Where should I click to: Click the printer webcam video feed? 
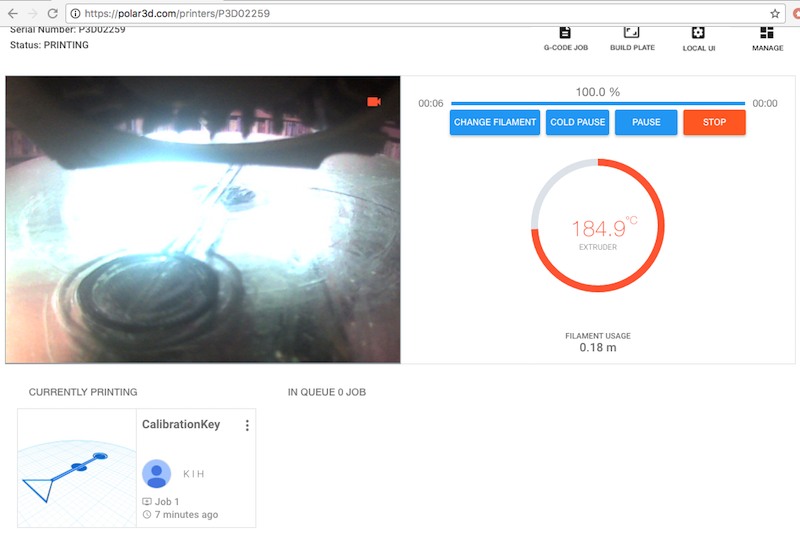[203, 219]
